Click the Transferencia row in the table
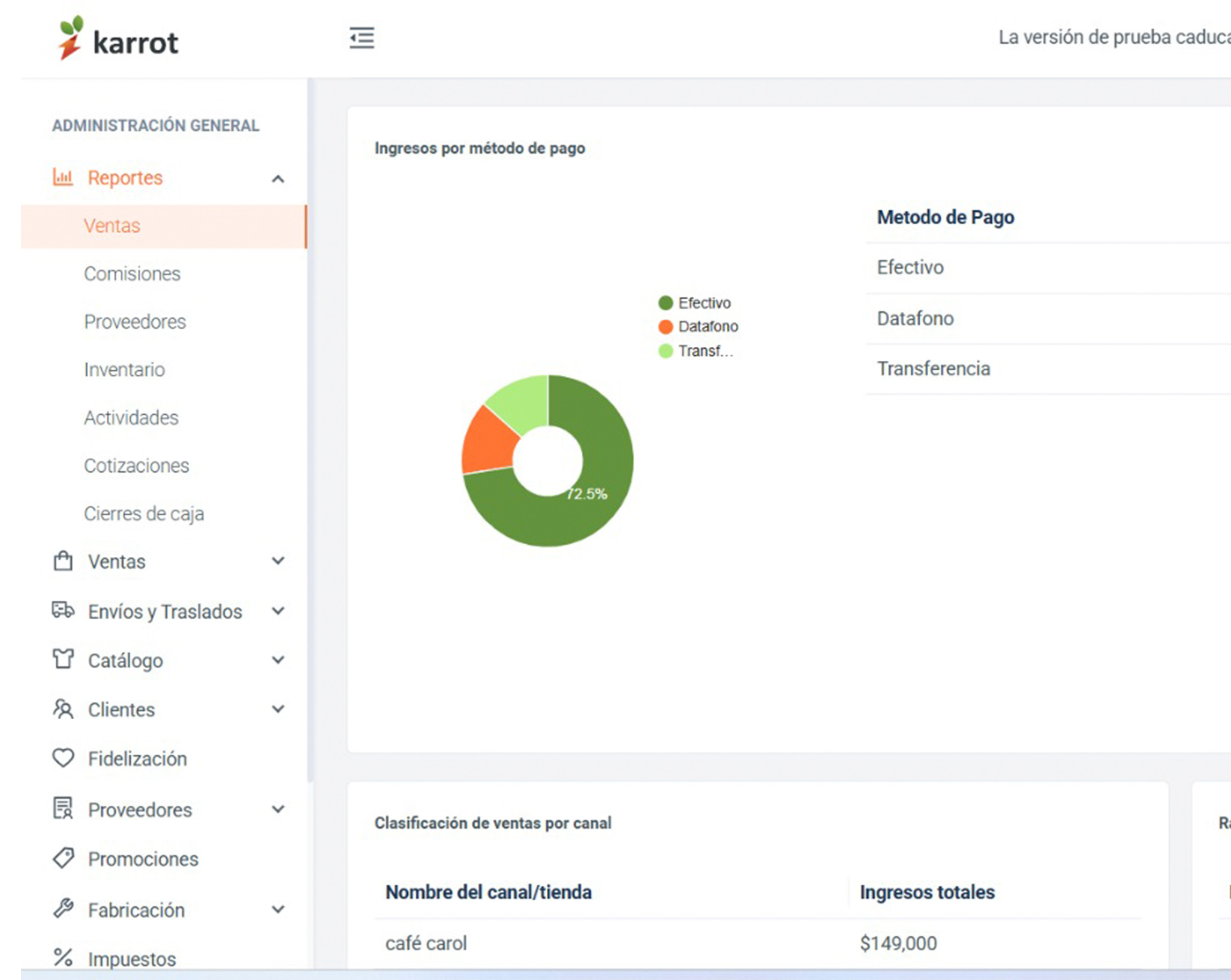 click(x=1048, y=369)
